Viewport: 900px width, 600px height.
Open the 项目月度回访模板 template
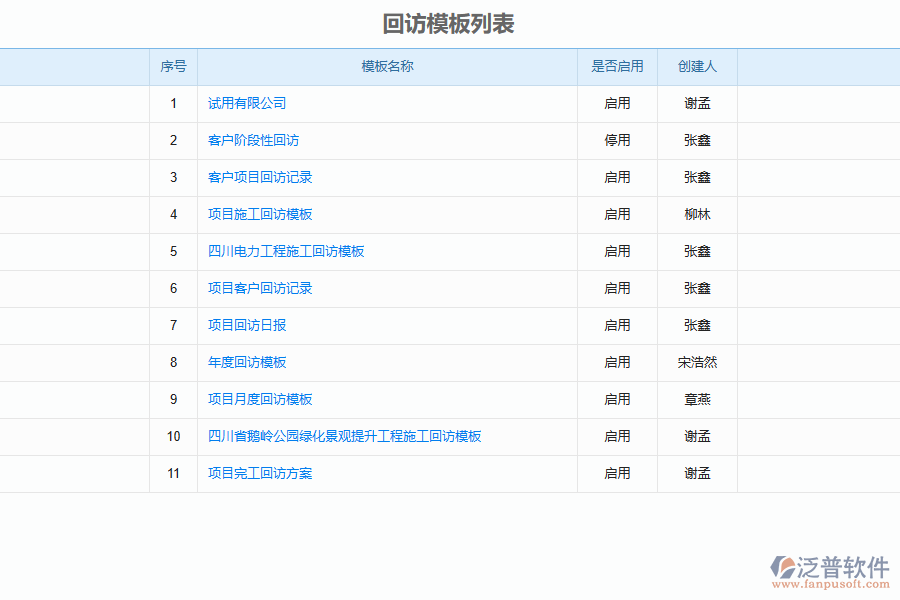(x=259, y=399)
